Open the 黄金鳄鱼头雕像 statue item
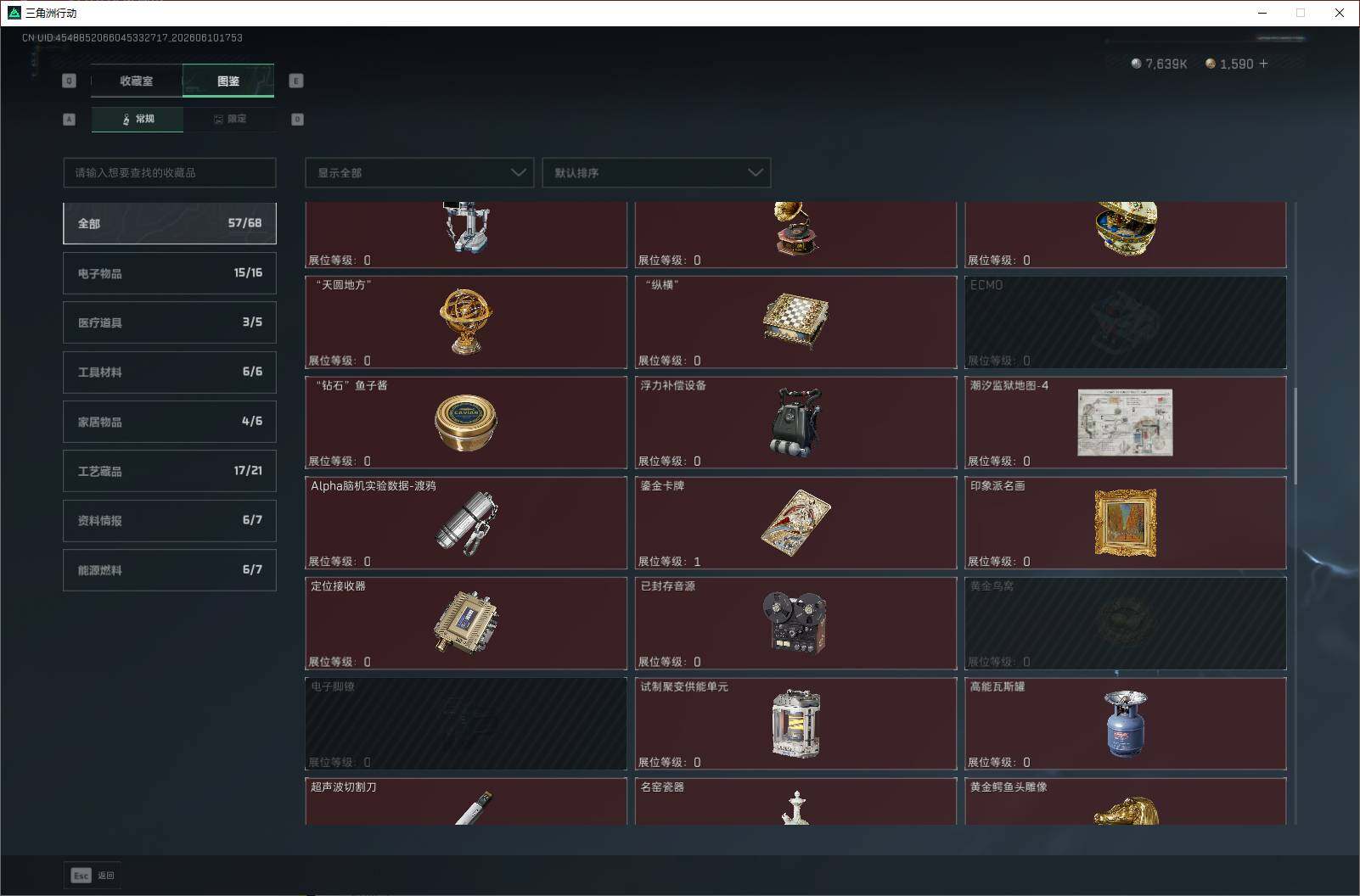Image resolution: width=1360 pixels, height=896 pixels. click(1126, 801)
